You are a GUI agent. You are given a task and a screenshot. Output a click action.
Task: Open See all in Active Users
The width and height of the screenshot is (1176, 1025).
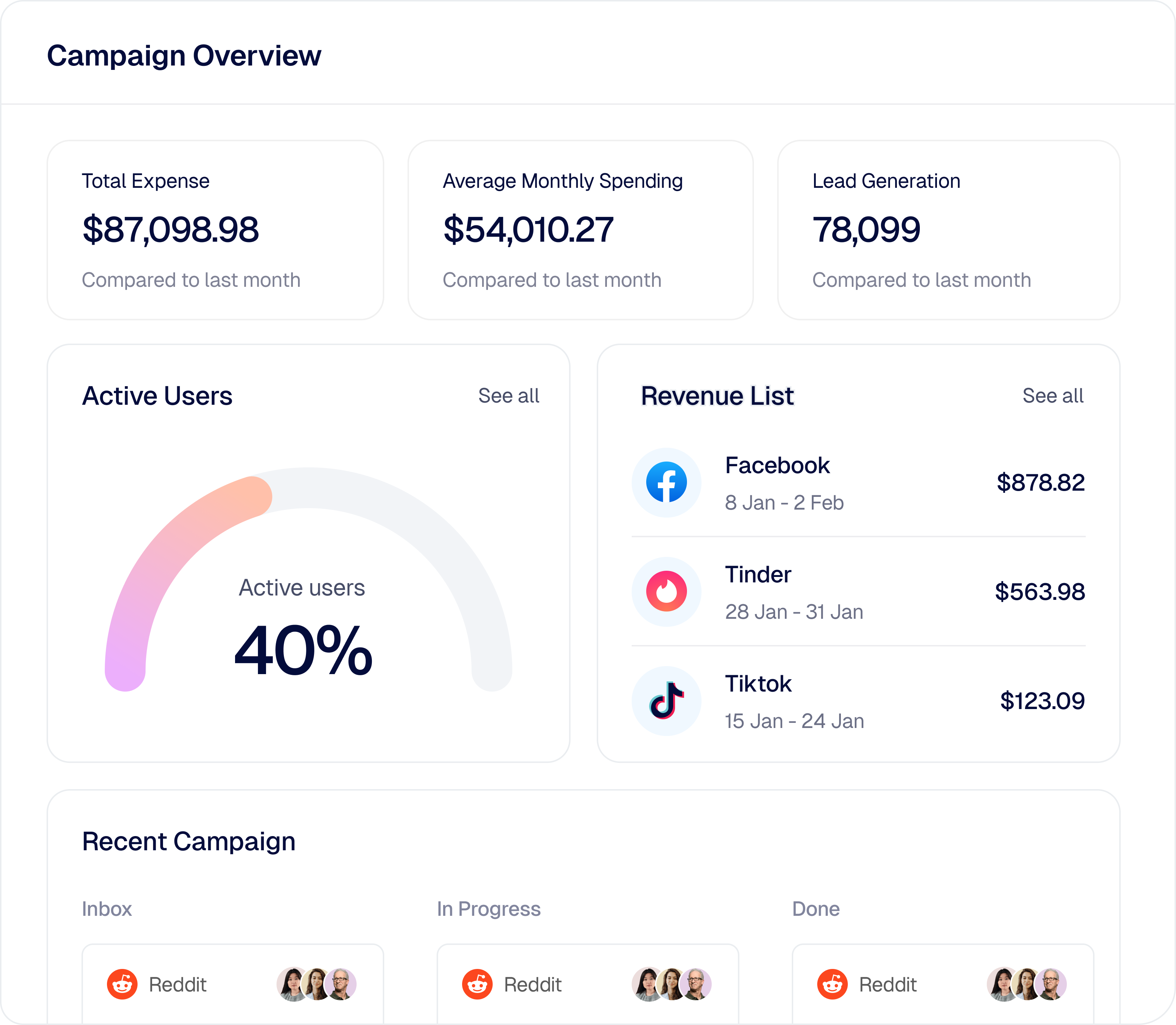tap(508, 396)
